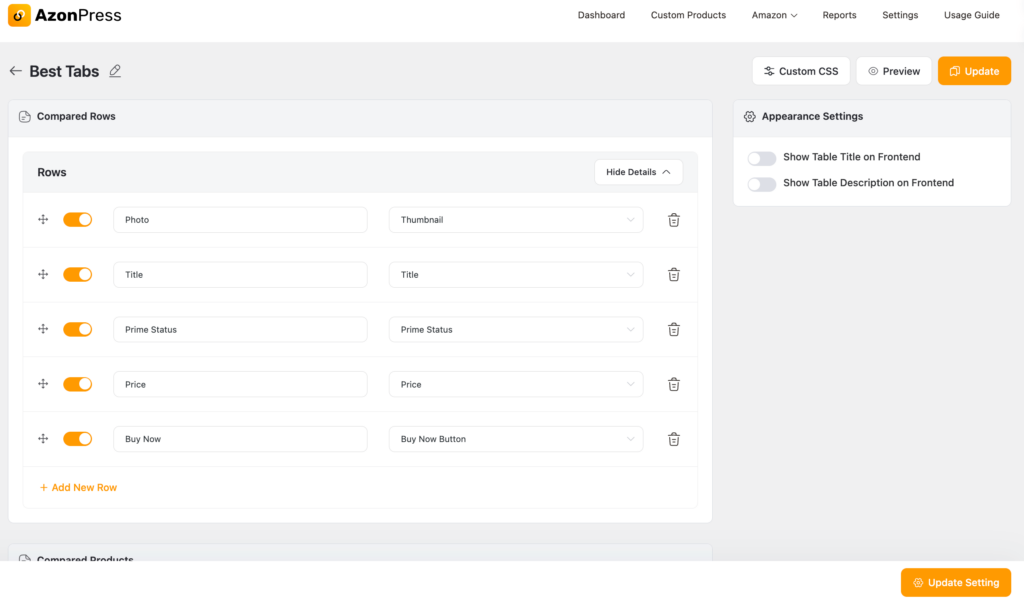This screenshot has width=1024, height=600.
Task: Click the Prime Status label input field
Action: [240, 329]
